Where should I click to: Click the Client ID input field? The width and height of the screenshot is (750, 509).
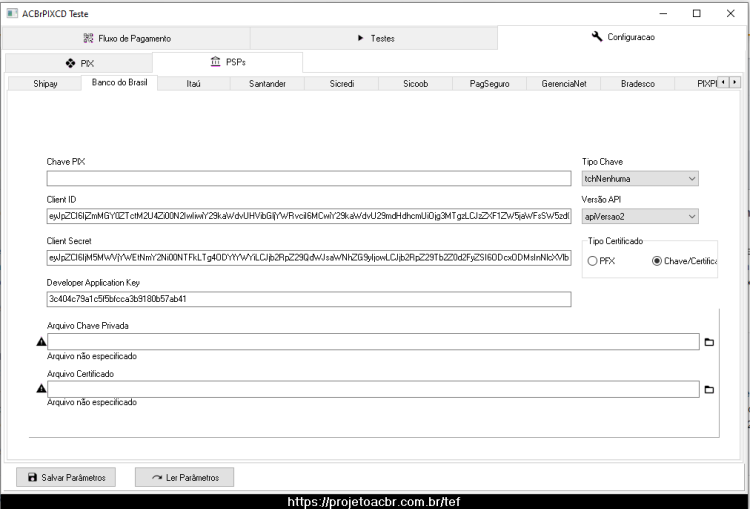pyautogui.click(x=309, y=216)
